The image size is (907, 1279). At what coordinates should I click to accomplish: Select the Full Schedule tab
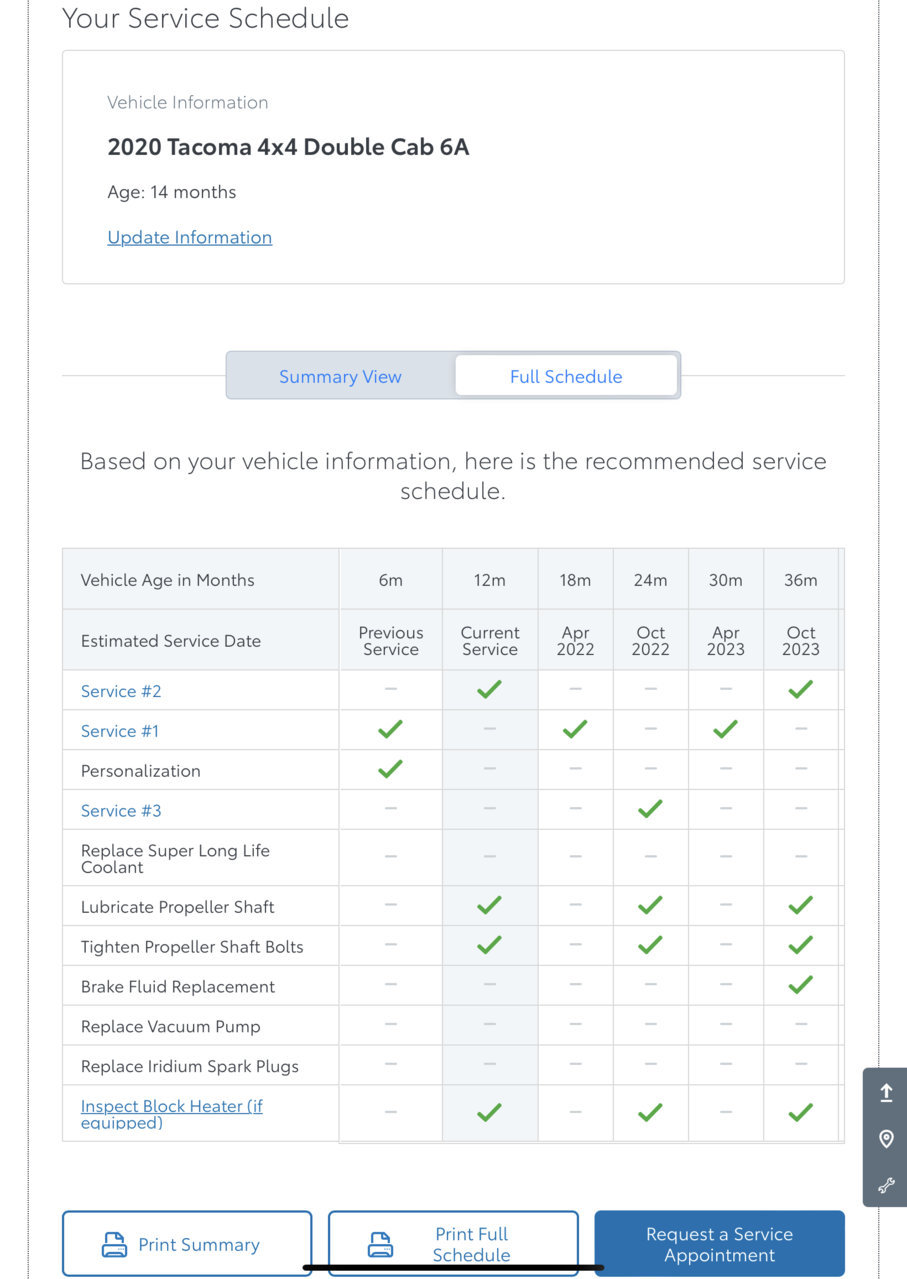566,376
